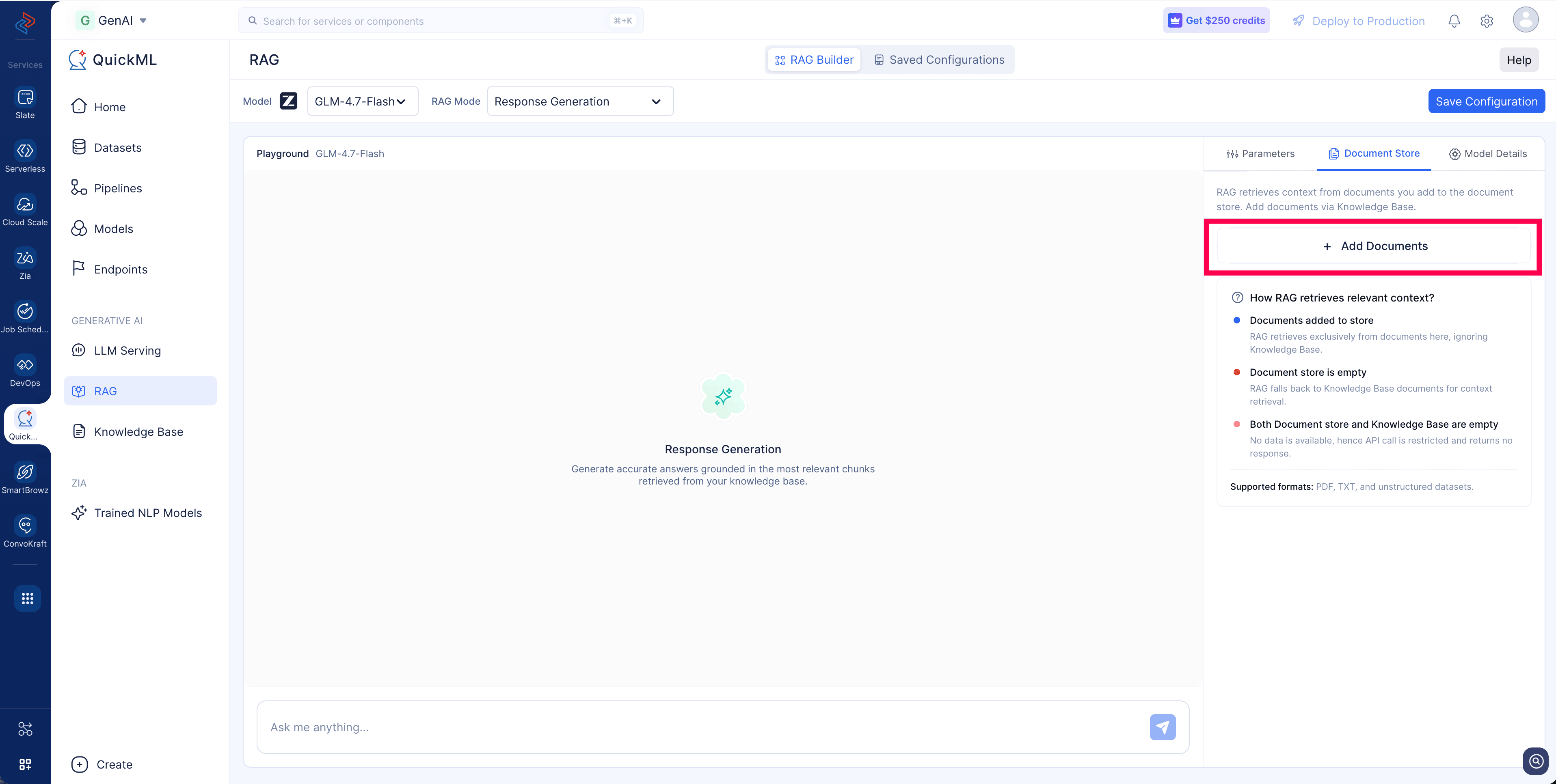Viewport: 1556px width, 784px height.
Task: Open Trained NLP Models
Action: pyautogui.click(x=140, y=513)
